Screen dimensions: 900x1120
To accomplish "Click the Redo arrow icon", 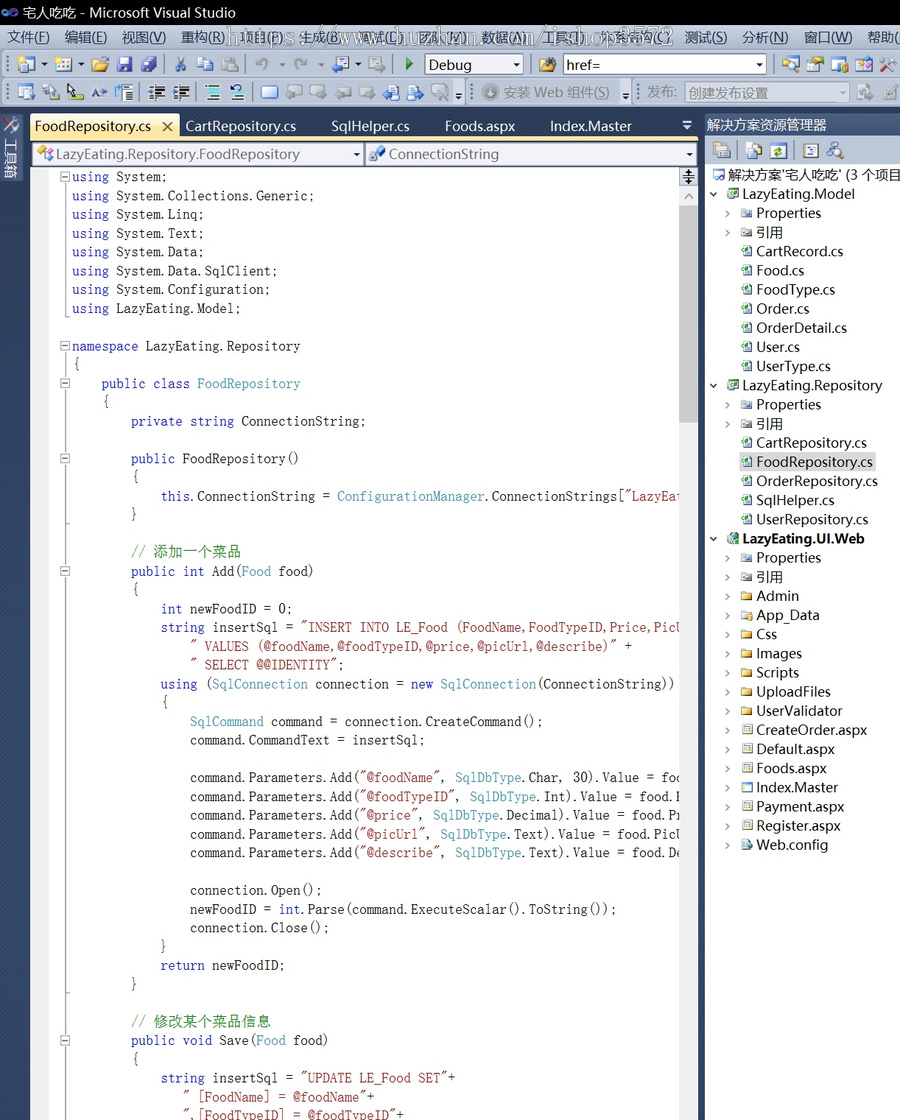I will [301, 64].
